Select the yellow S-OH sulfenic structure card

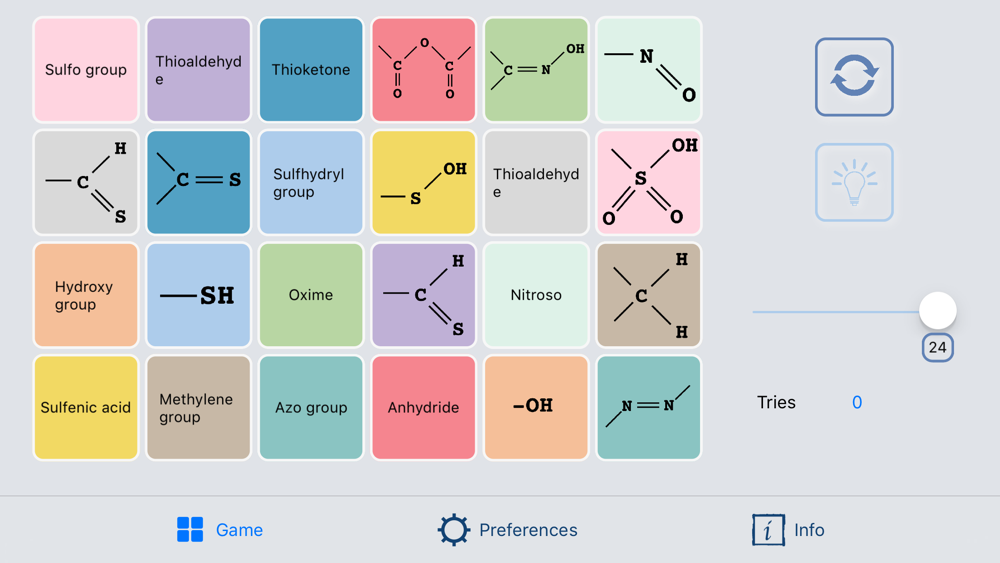coord(423,182)
